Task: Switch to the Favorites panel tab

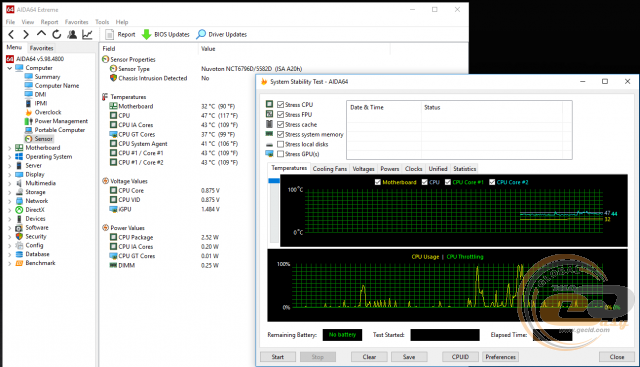Action: click(41, 48)
